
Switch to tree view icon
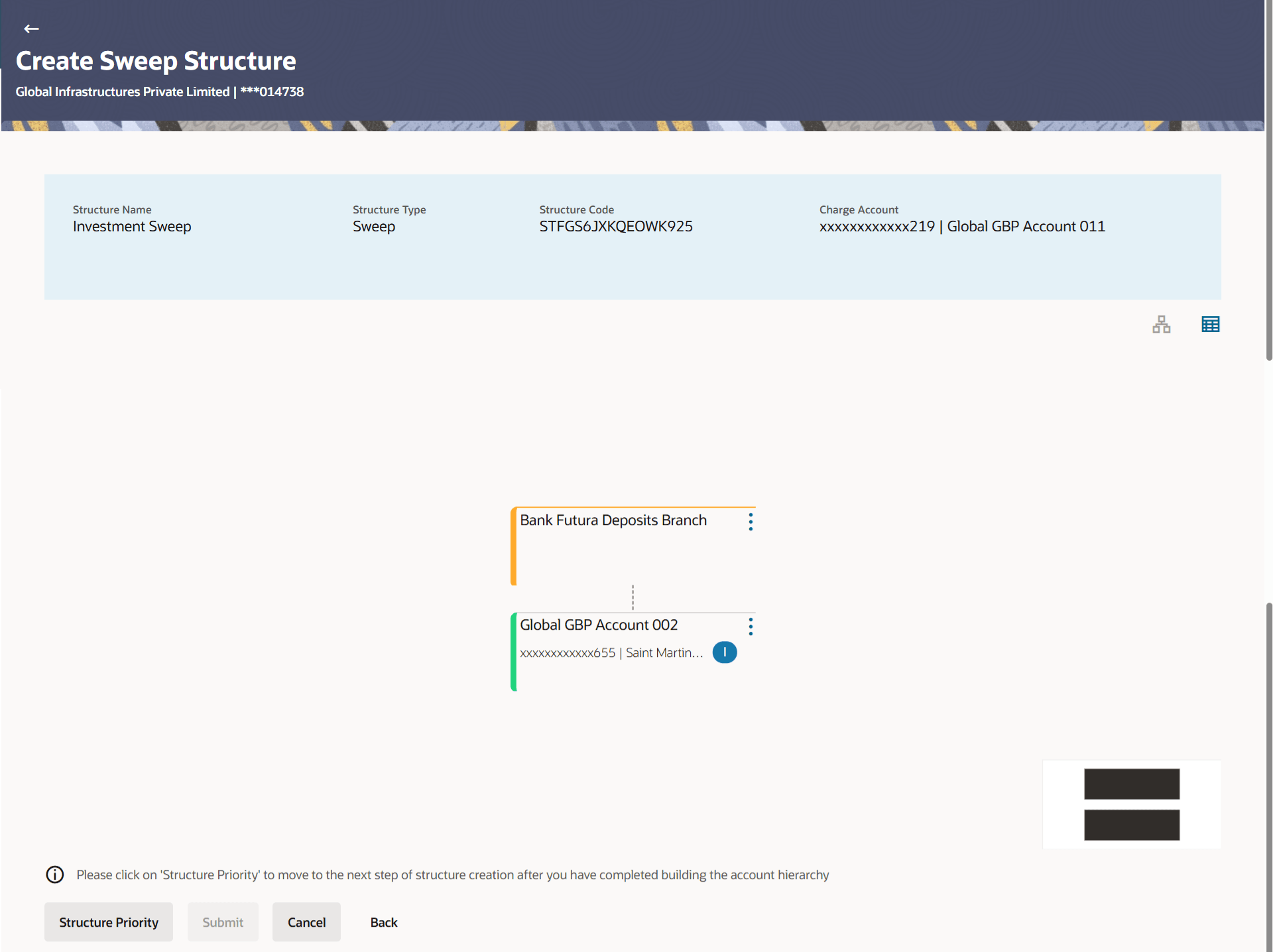pyautogui.click(x=1161, y=324)
